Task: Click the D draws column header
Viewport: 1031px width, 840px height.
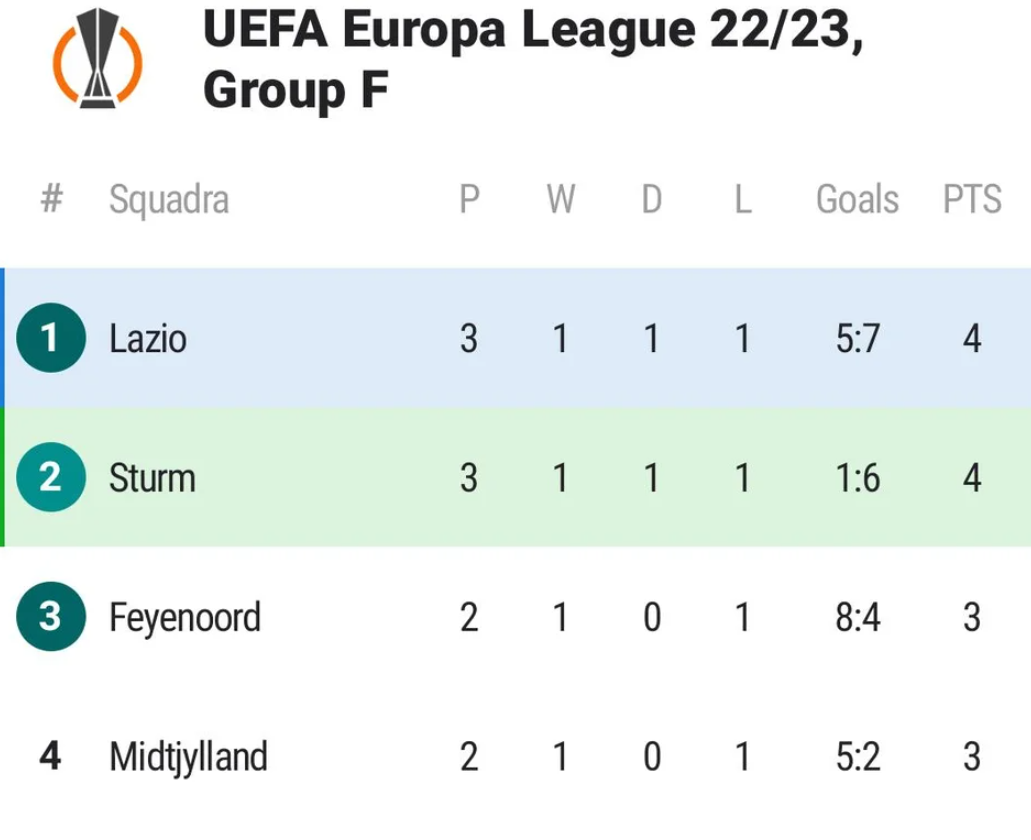Action: 652,198
